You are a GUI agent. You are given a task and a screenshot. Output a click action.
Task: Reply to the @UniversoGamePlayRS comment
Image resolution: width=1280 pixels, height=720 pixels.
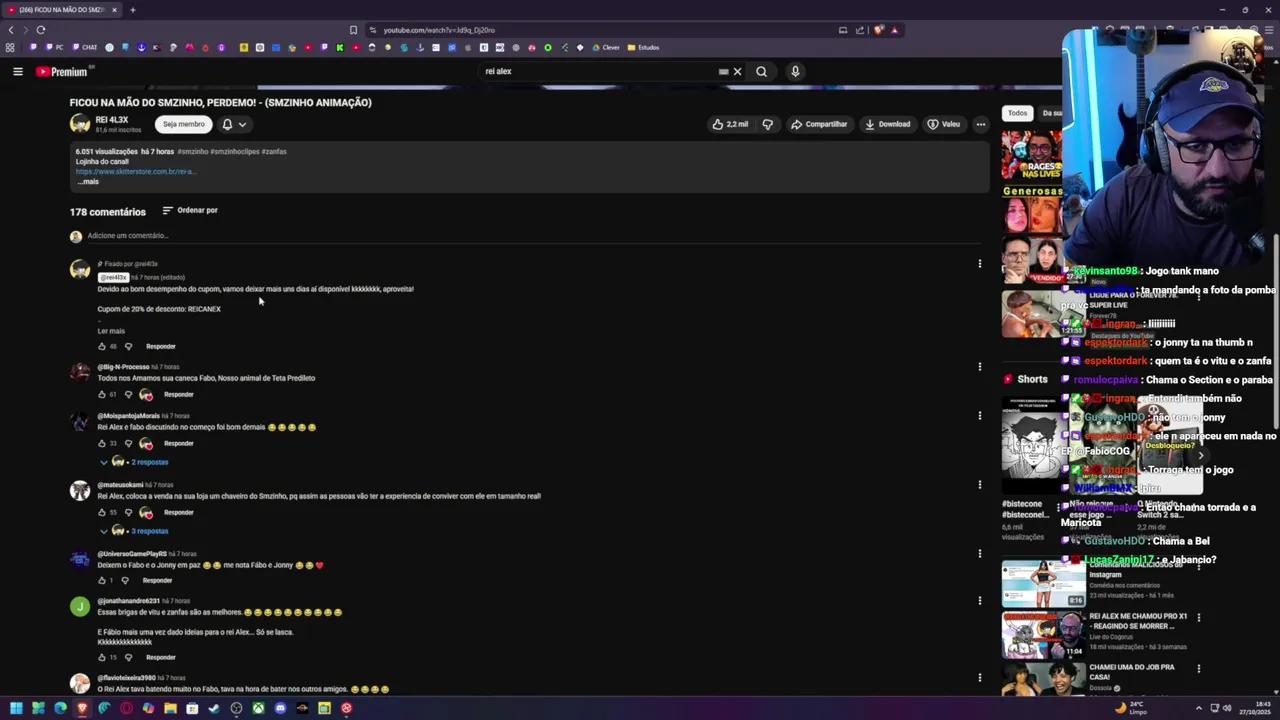[157, 580]
